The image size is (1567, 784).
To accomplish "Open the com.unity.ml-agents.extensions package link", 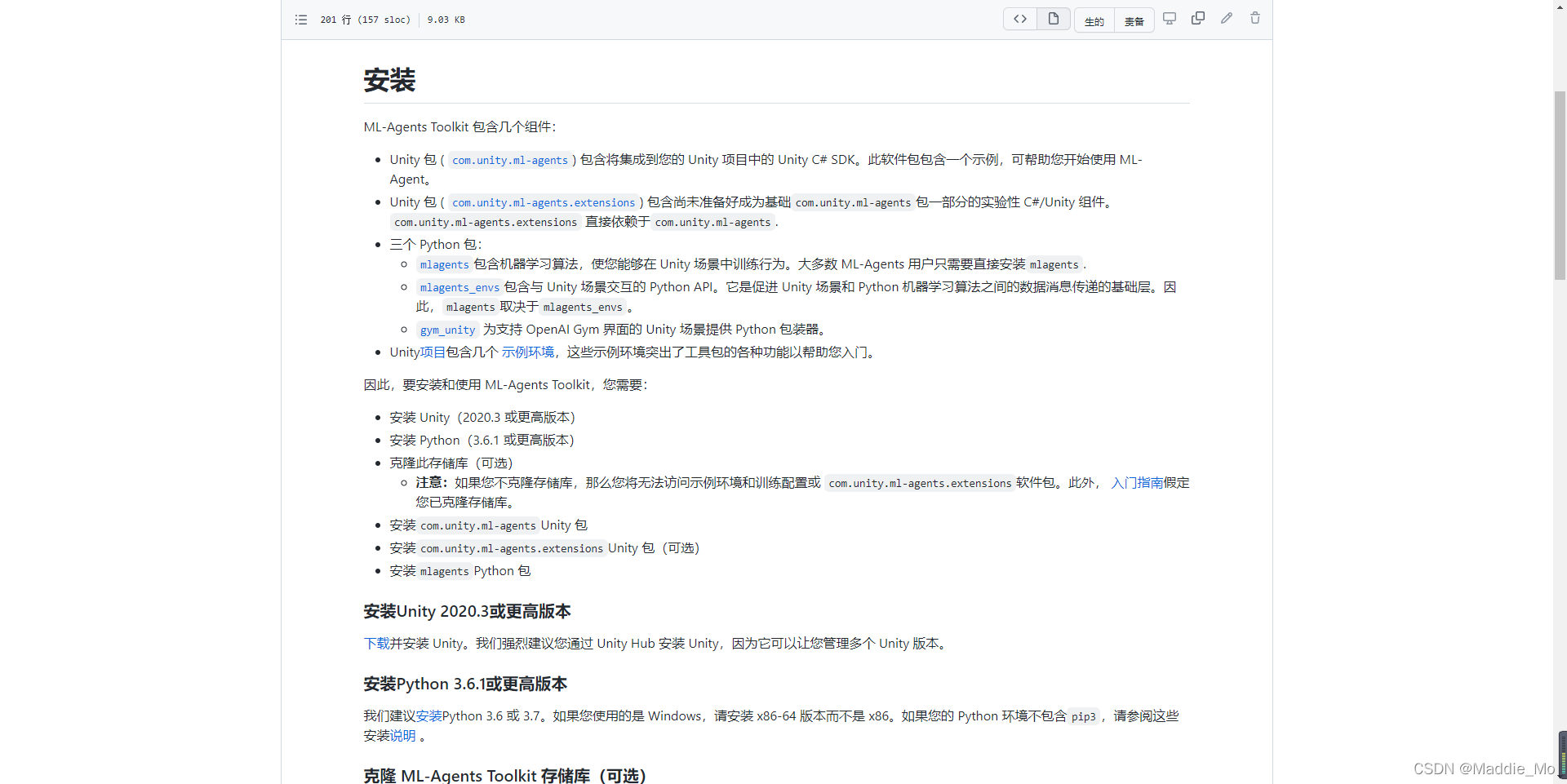I will (x=544, y=202).
